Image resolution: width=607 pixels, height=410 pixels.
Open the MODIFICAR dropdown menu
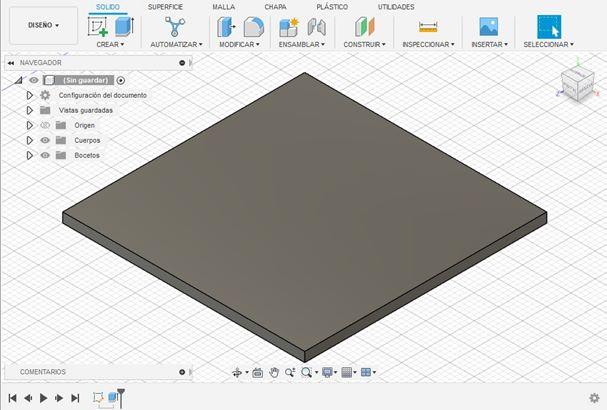pos(239,45)
